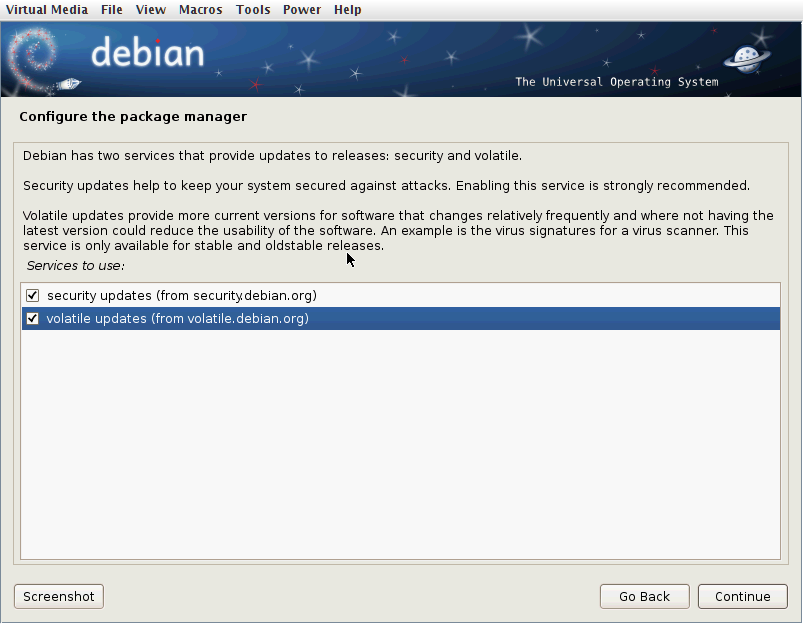Viewport: 803px width, 624px height.
Task: Click the Go Back button
Action: 645,597
